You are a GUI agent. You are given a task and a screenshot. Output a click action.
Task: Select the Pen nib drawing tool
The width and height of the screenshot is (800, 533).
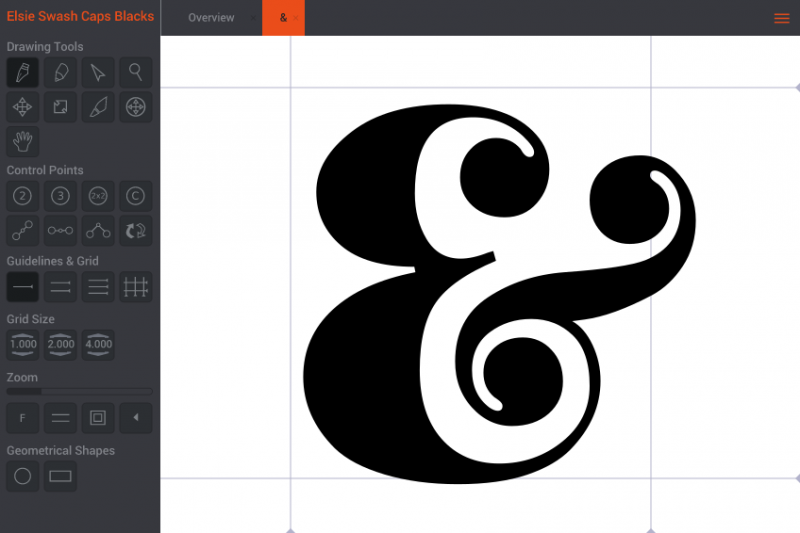click(x=22, y=72)
